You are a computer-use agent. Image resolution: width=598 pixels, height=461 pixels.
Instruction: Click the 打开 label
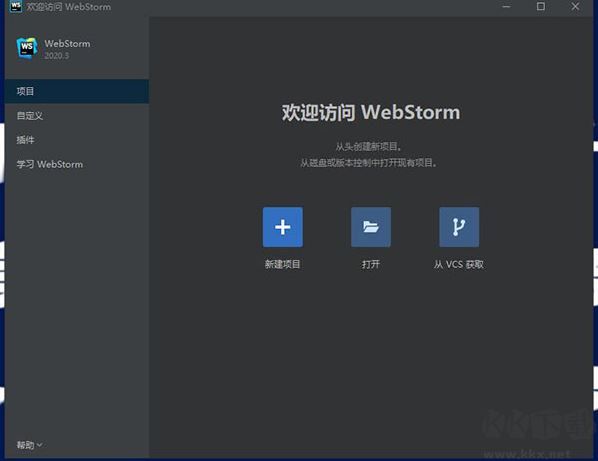(x=371, y=264)
